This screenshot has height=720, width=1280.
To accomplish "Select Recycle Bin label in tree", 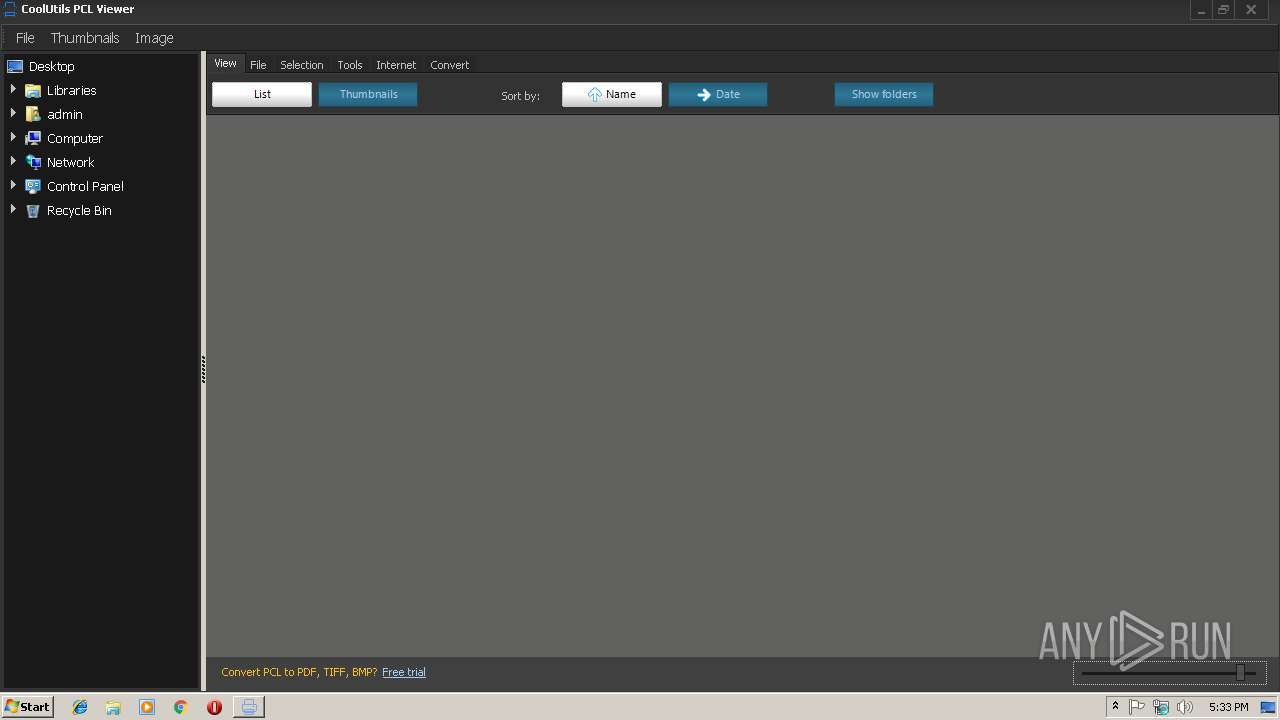I will [x=79, y=210].
